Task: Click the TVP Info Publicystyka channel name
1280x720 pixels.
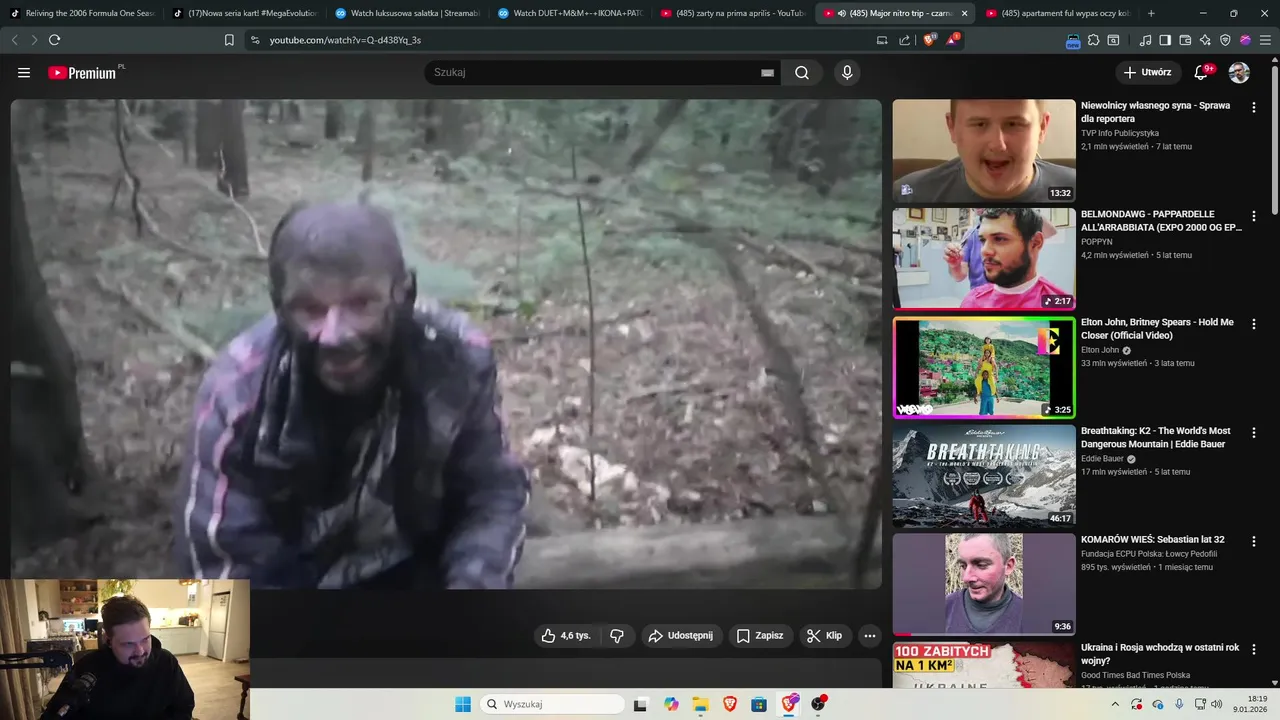Action: 1120,133
